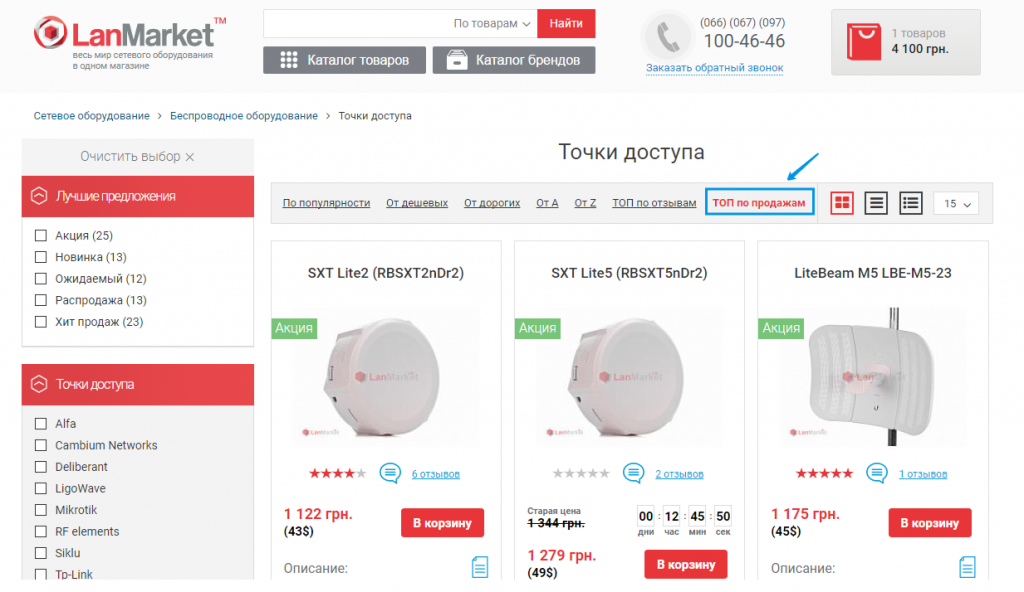Check the Siklu brand filter
Screen dimensions: 1024x592
(40, 553)
